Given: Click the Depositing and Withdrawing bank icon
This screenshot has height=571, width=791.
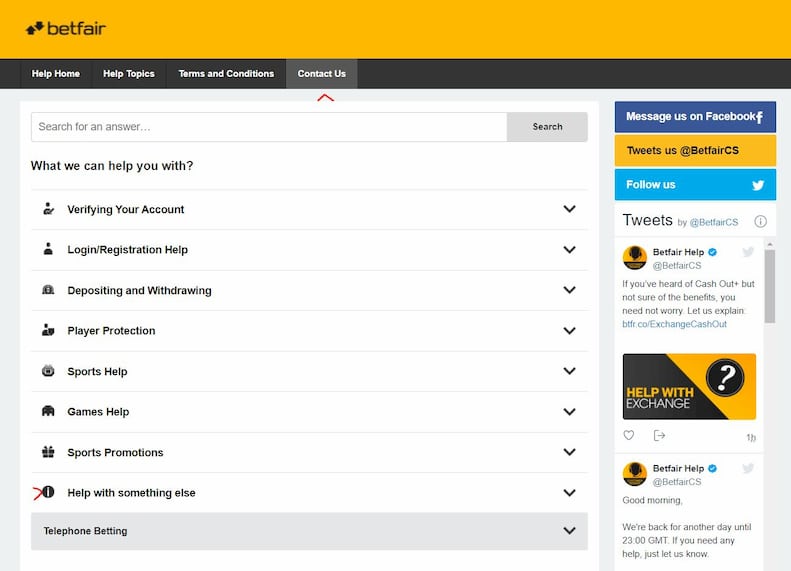Looking at the screenshot, I should pyautogui.click(x=48, y=290).
